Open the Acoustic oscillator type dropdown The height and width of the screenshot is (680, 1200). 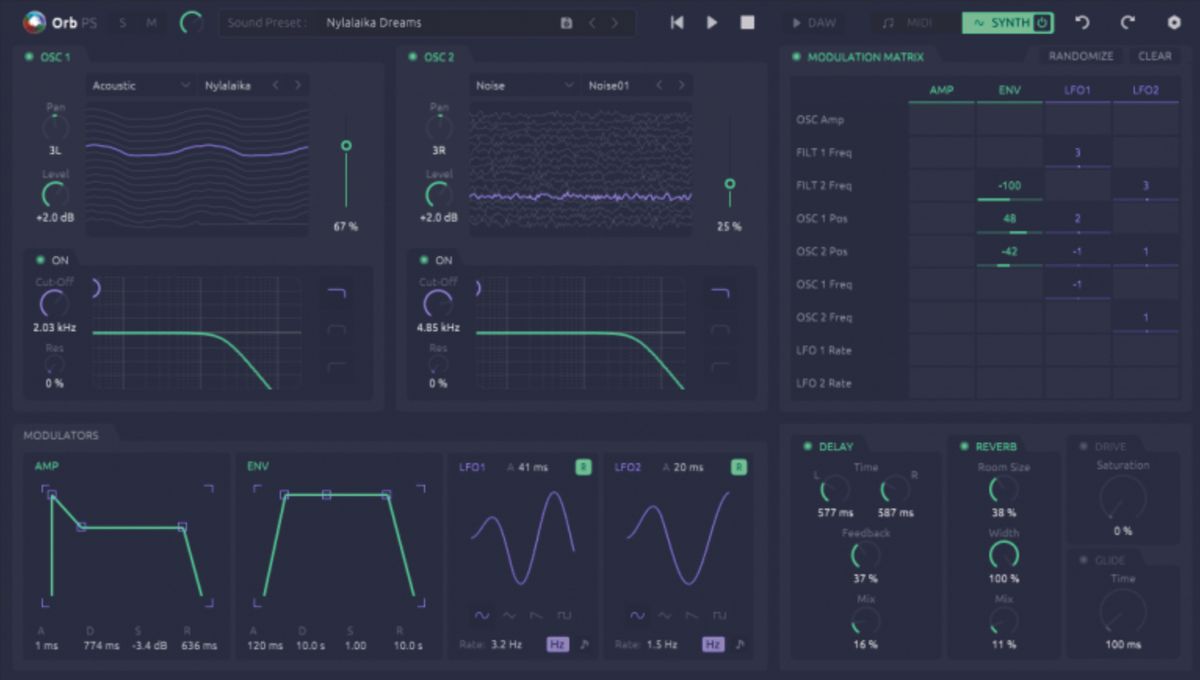[x=140, y=85]
